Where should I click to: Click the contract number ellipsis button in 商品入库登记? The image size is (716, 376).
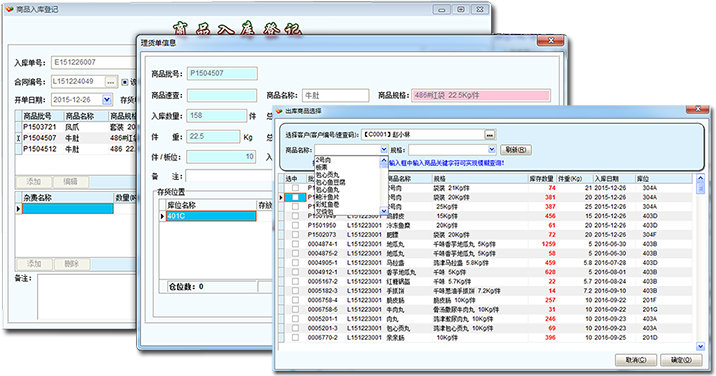pos(111,82)
